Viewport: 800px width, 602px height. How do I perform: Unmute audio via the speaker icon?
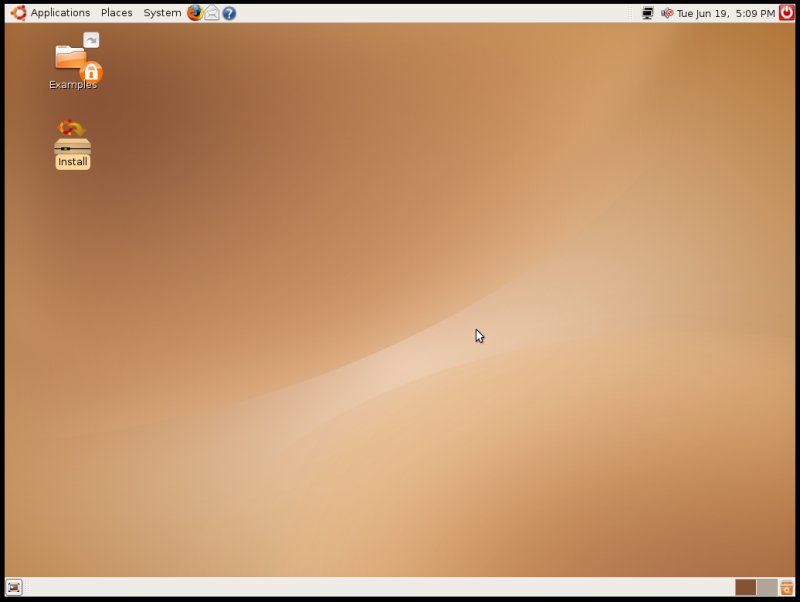[x=666, y=13]
